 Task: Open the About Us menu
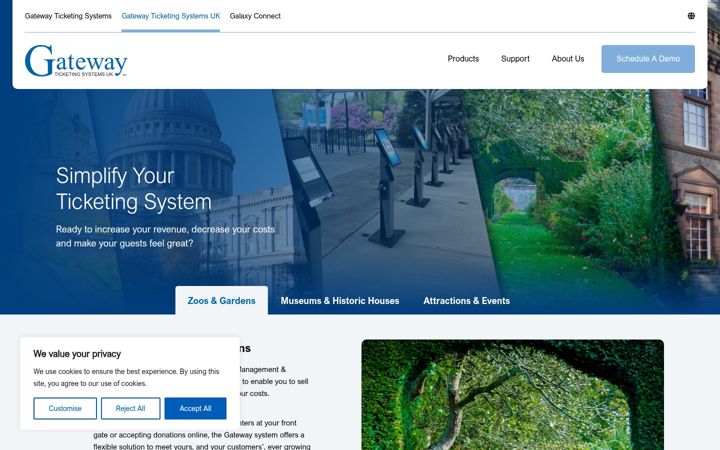[x=568, y=59]
